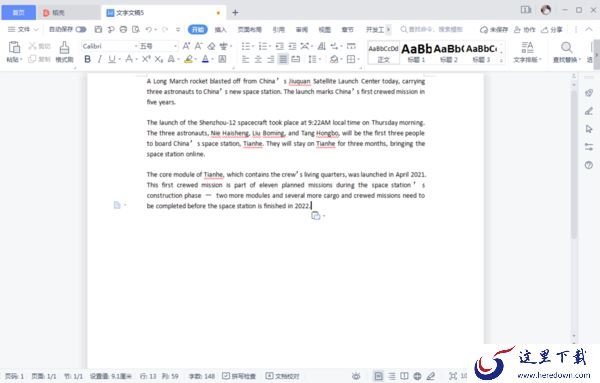This screenshot has width=600, height=383.
Task: Click the paste options icon below the text
Action: coord(316,216)
